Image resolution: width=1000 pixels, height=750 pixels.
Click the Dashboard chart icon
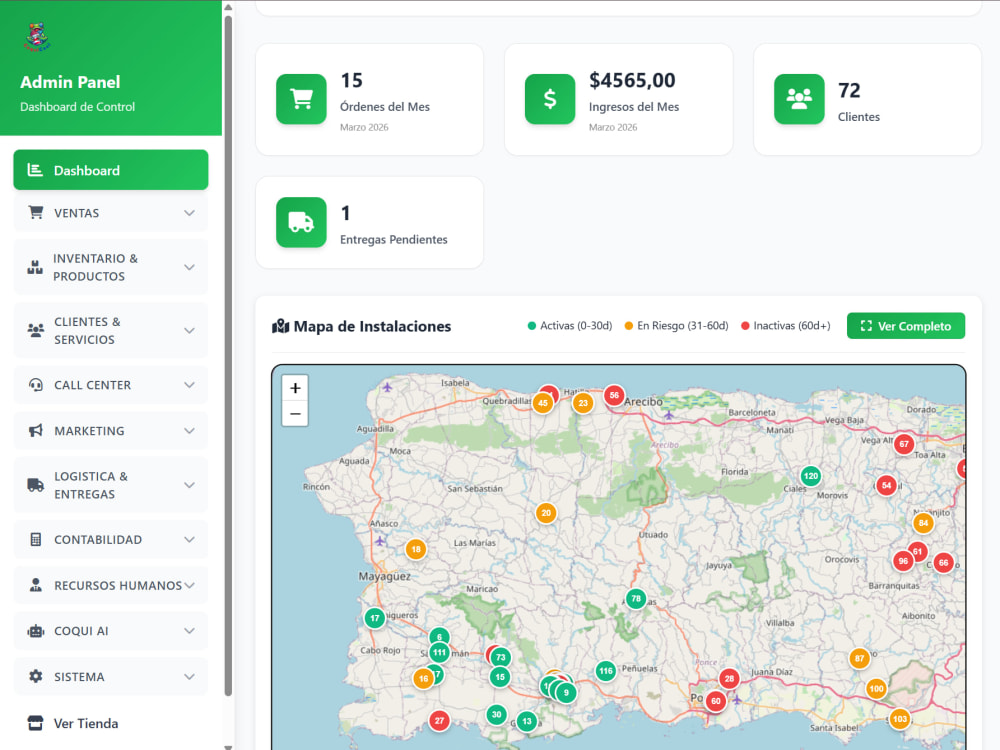tap(35, 170)
